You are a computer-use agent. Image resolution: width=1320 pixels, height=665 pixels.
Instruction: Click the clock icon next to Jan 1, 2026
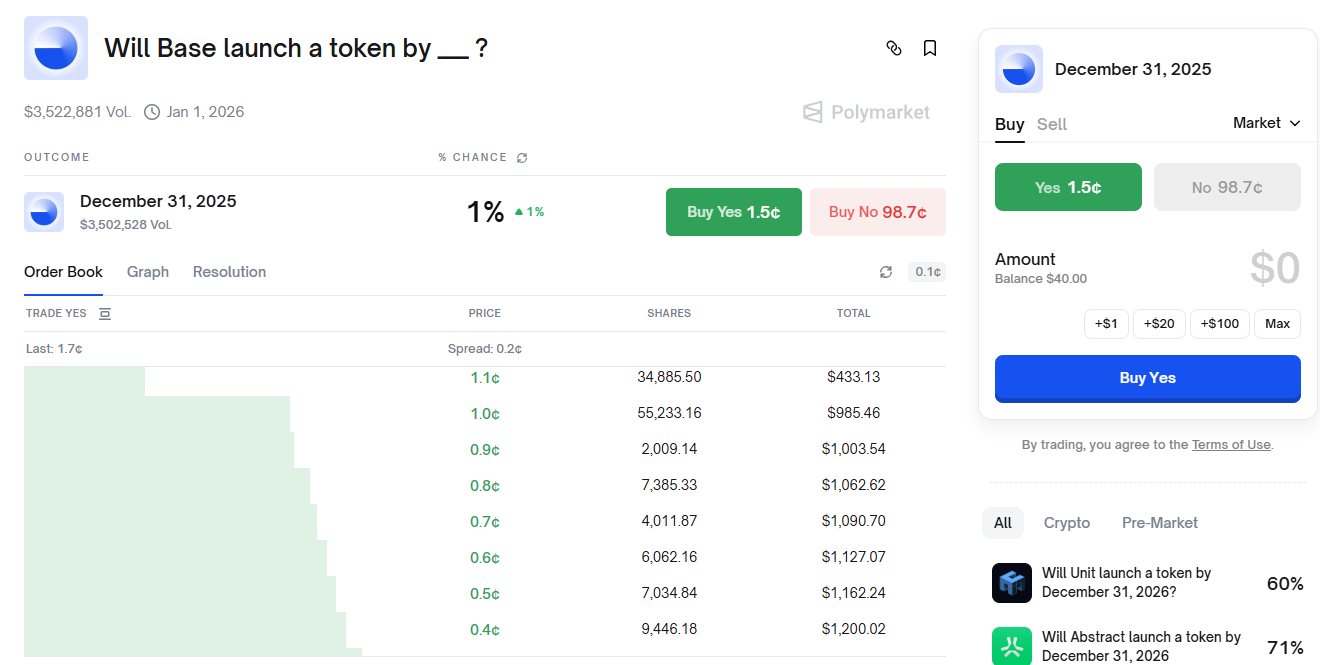click(x=152, y=111)
